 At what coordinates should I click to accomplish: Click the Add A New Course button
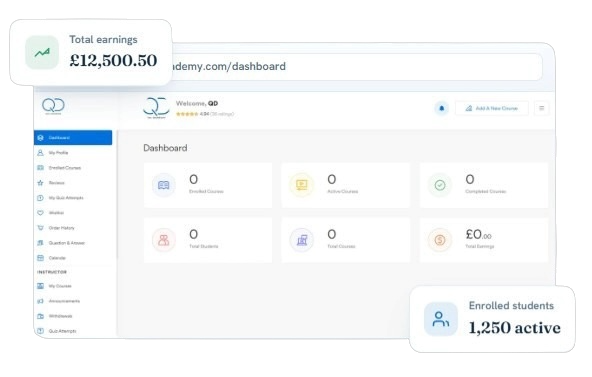pyautogui.click(x=492, y=108)
